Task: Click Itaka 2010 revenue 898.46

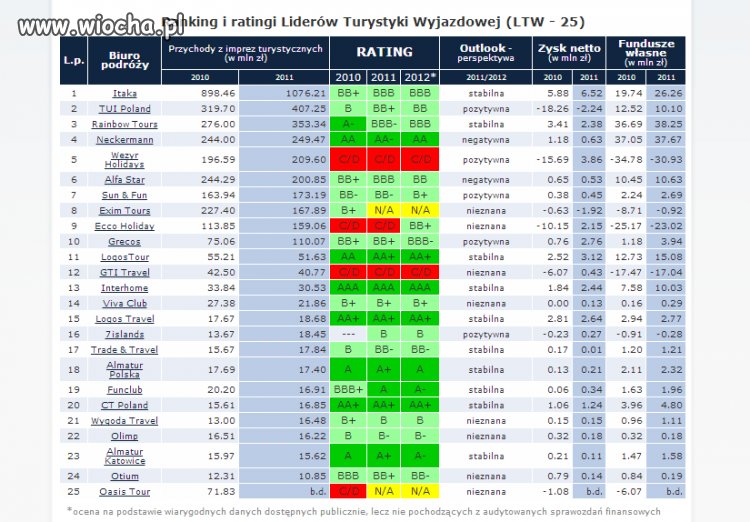Action: click(x=218, y=93)
